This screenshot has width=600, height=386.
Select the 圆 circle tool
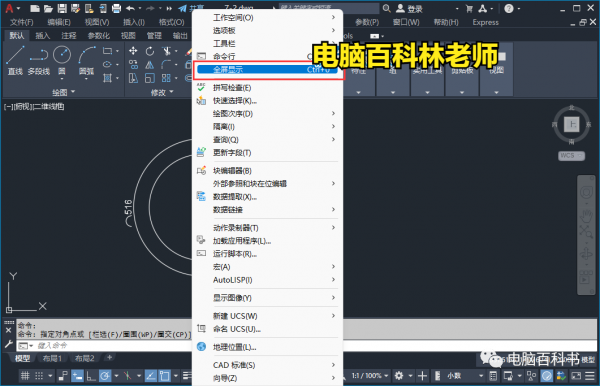[62, 60]
